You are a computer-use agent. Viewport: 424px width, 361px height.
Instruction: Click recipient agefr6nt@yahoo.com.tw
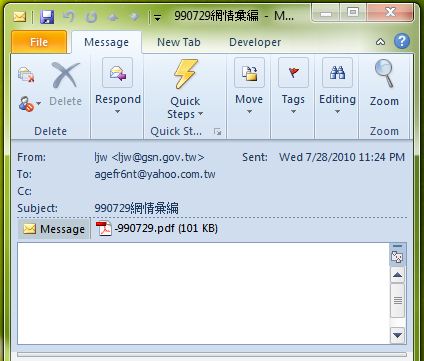155,174
